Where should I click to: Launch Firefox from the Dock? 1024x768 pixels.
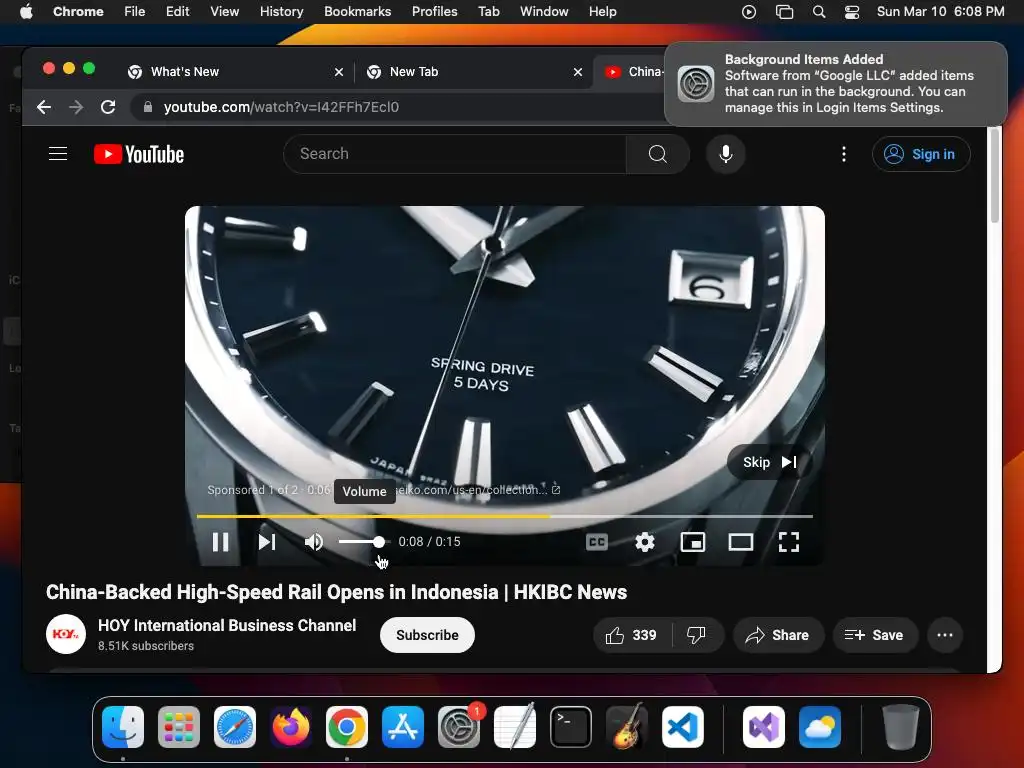(291, 727)
